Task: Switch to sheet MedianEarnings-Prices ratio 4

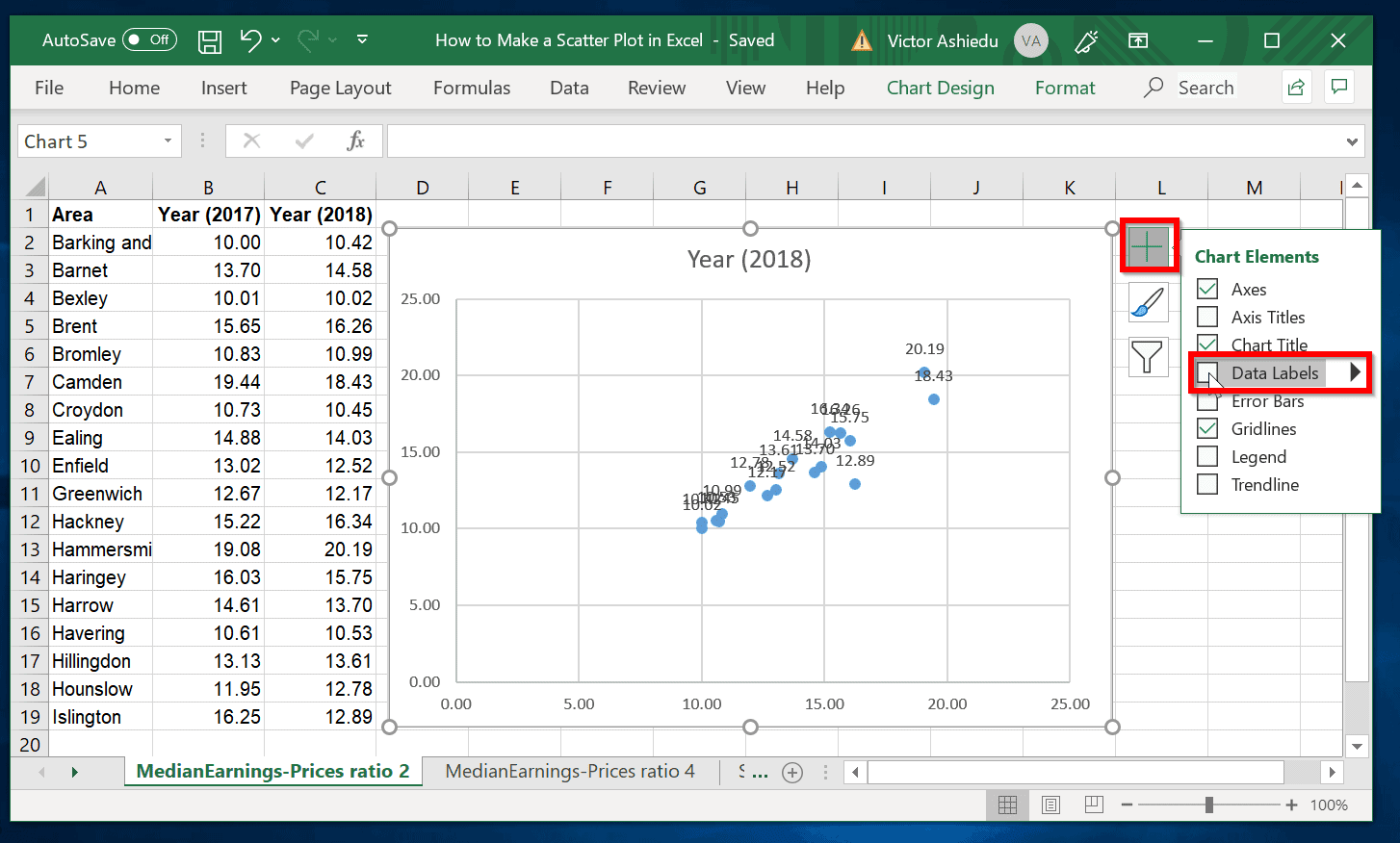Action: point(572,771)
